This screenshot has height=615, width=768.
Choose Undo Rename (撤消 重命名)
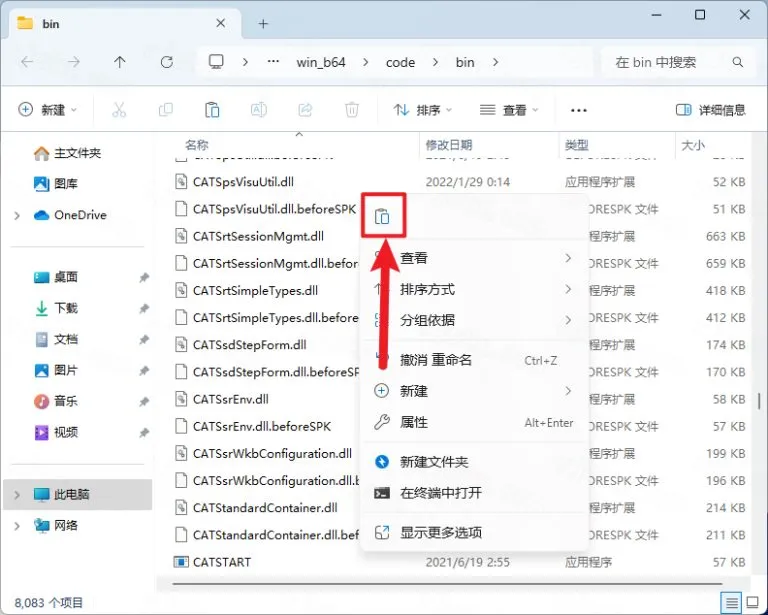tap(474, 360)
